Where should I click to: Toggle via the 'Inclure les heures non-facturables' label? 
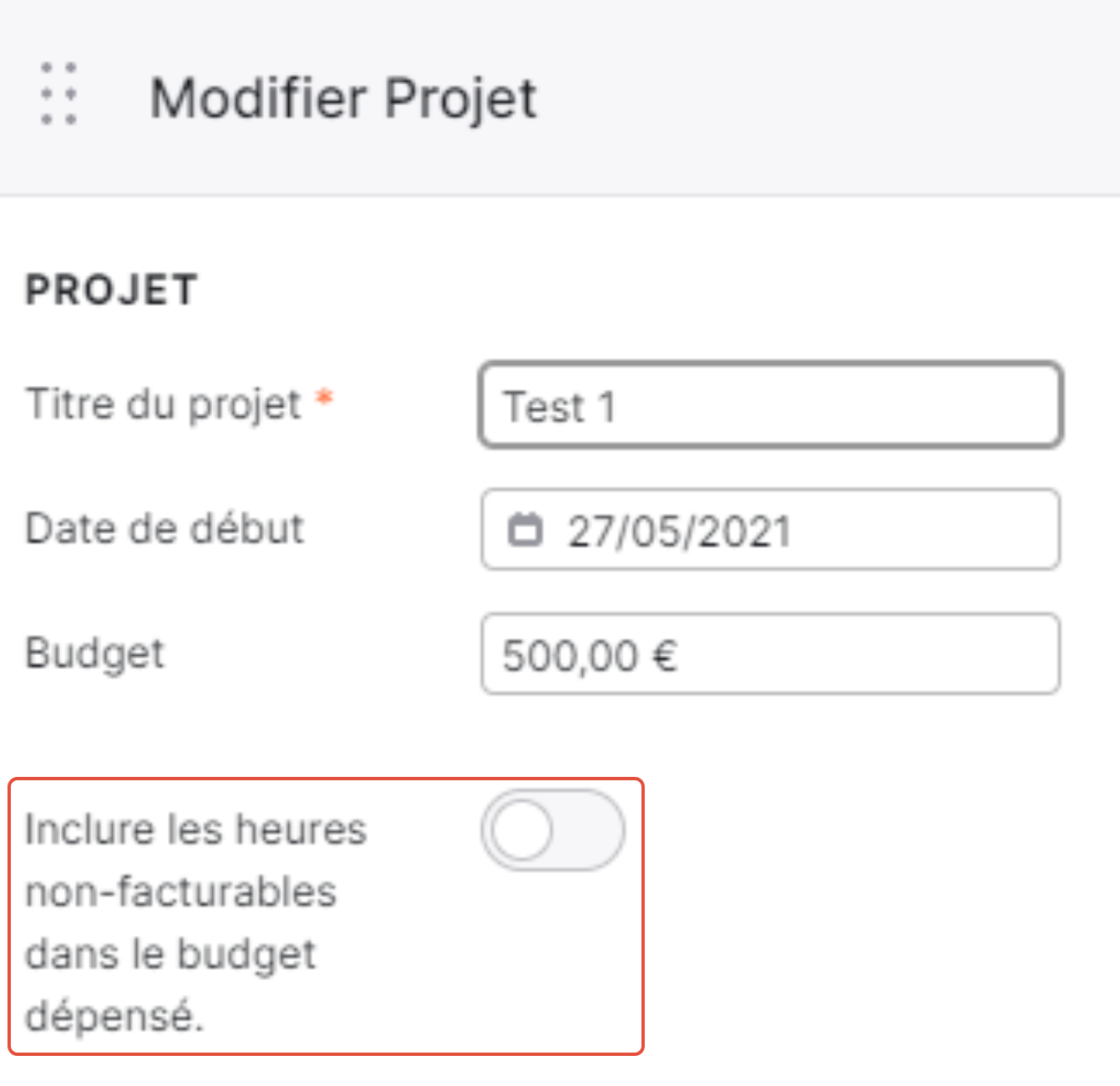click(x=195, y=922)
